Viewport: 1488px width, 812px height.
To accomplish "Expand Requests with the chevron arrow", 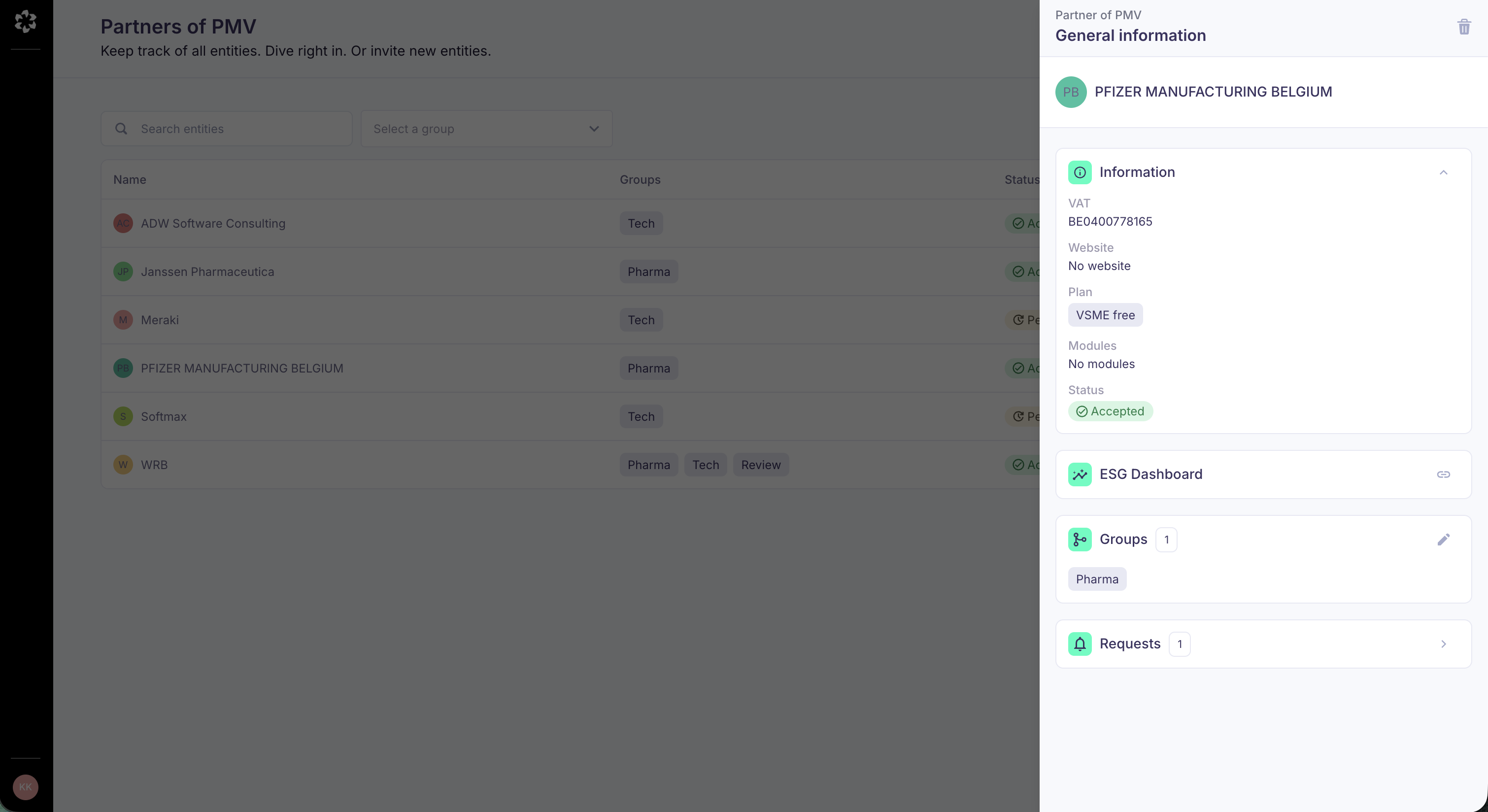I will point(1444,643).
